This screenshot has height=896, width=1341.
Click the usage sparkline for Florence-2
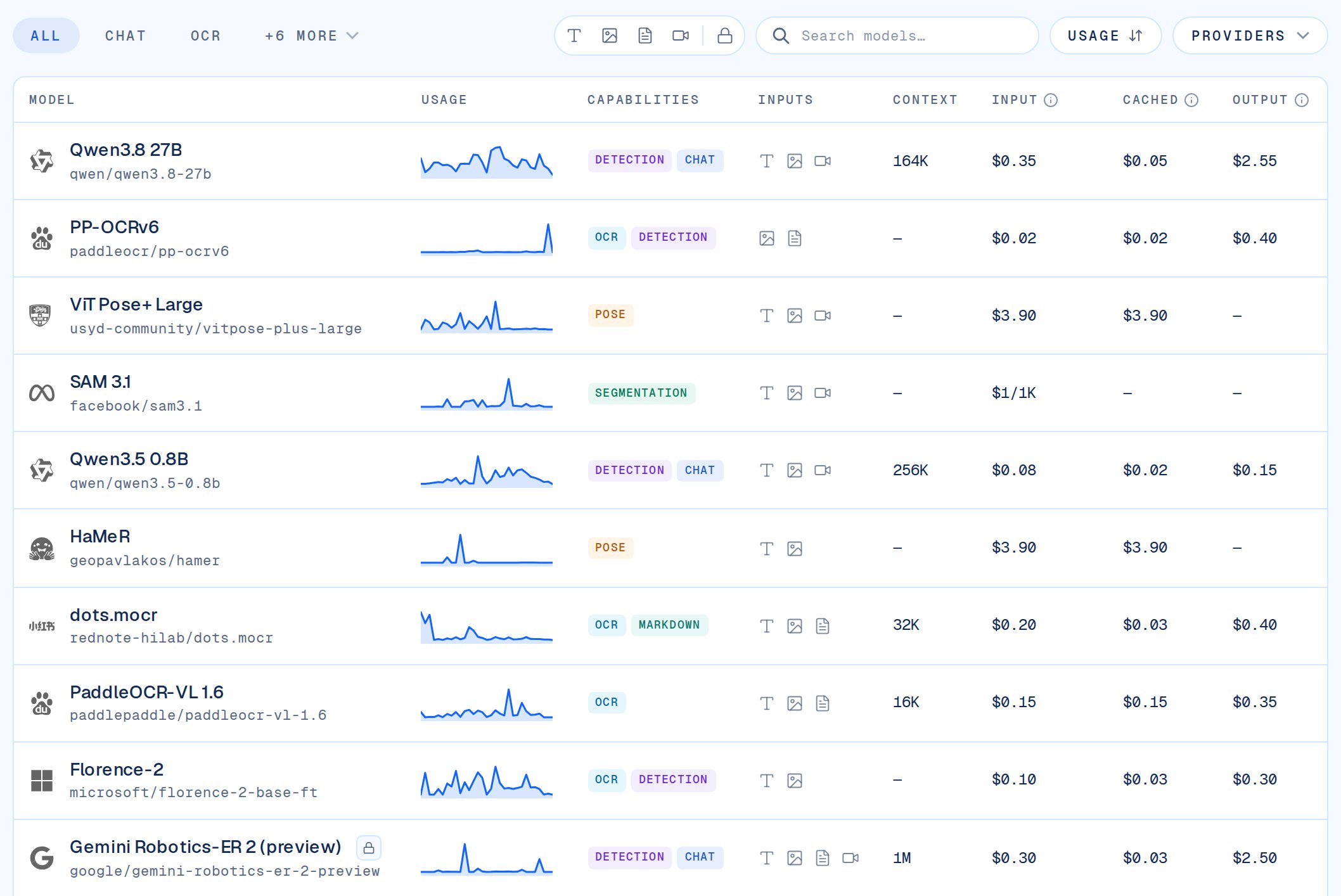click(487, 781)
